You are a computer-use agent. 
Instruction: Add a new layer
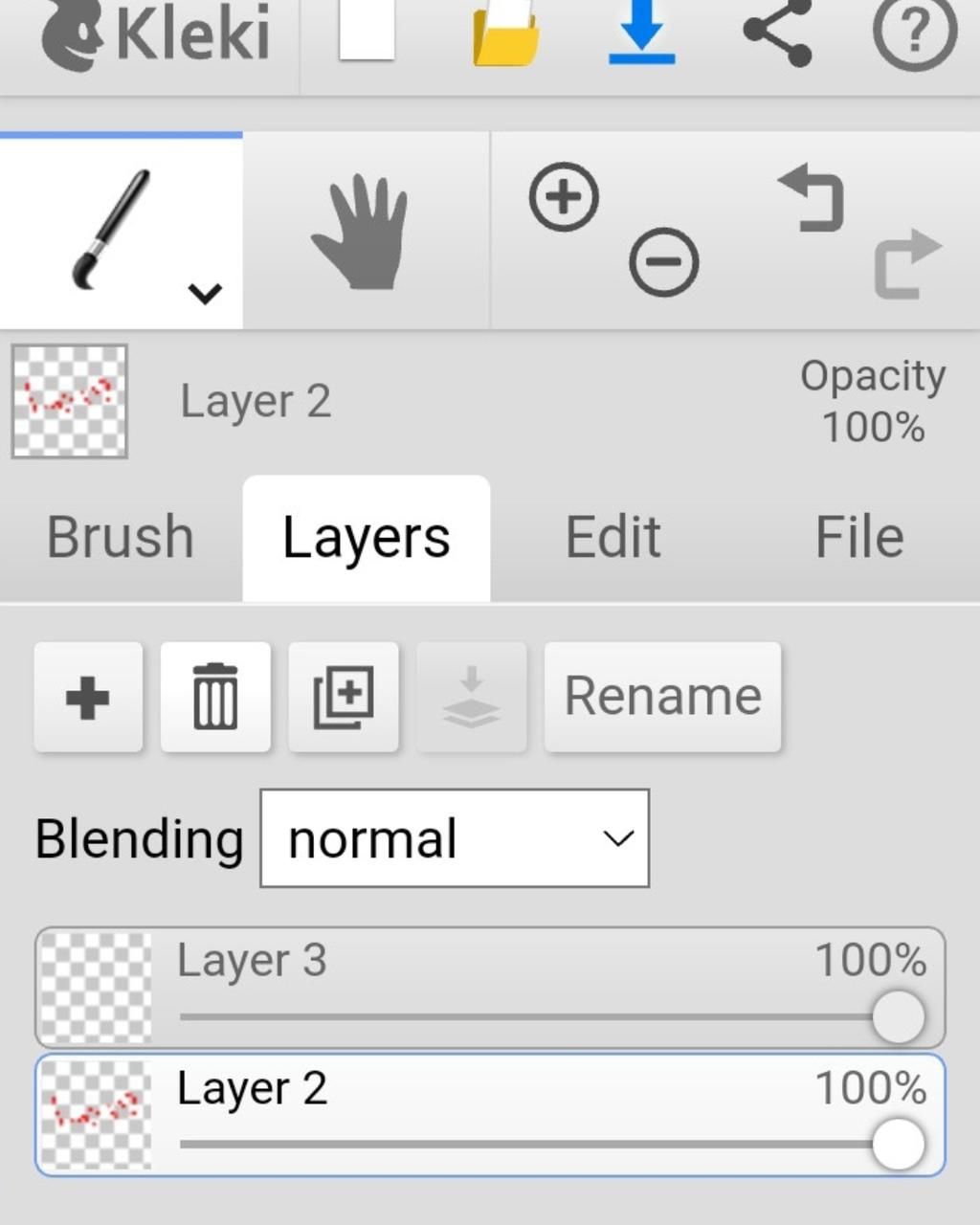[x=88, y=697]
